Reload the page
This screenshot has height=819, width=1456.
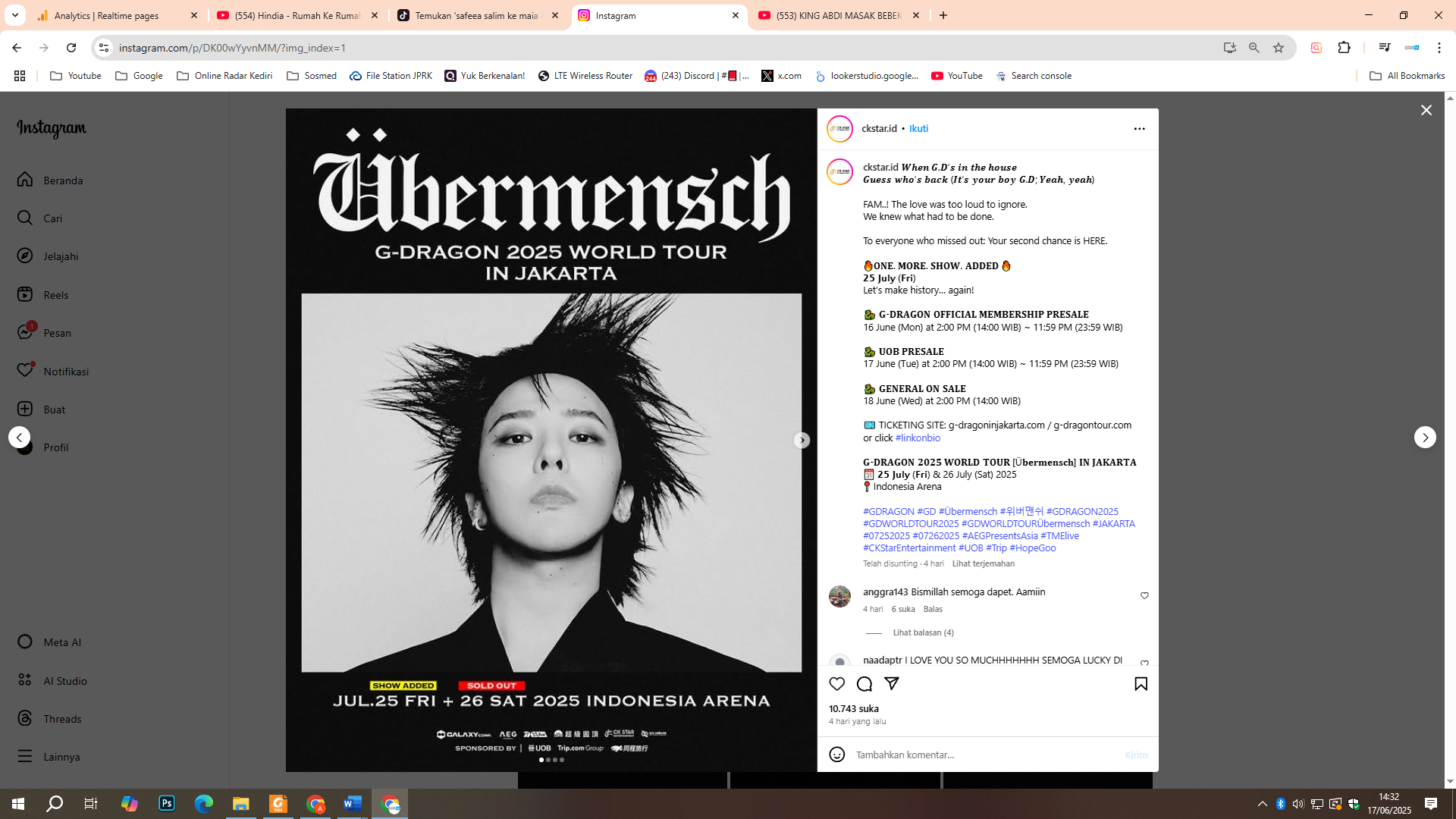[71, 48]
